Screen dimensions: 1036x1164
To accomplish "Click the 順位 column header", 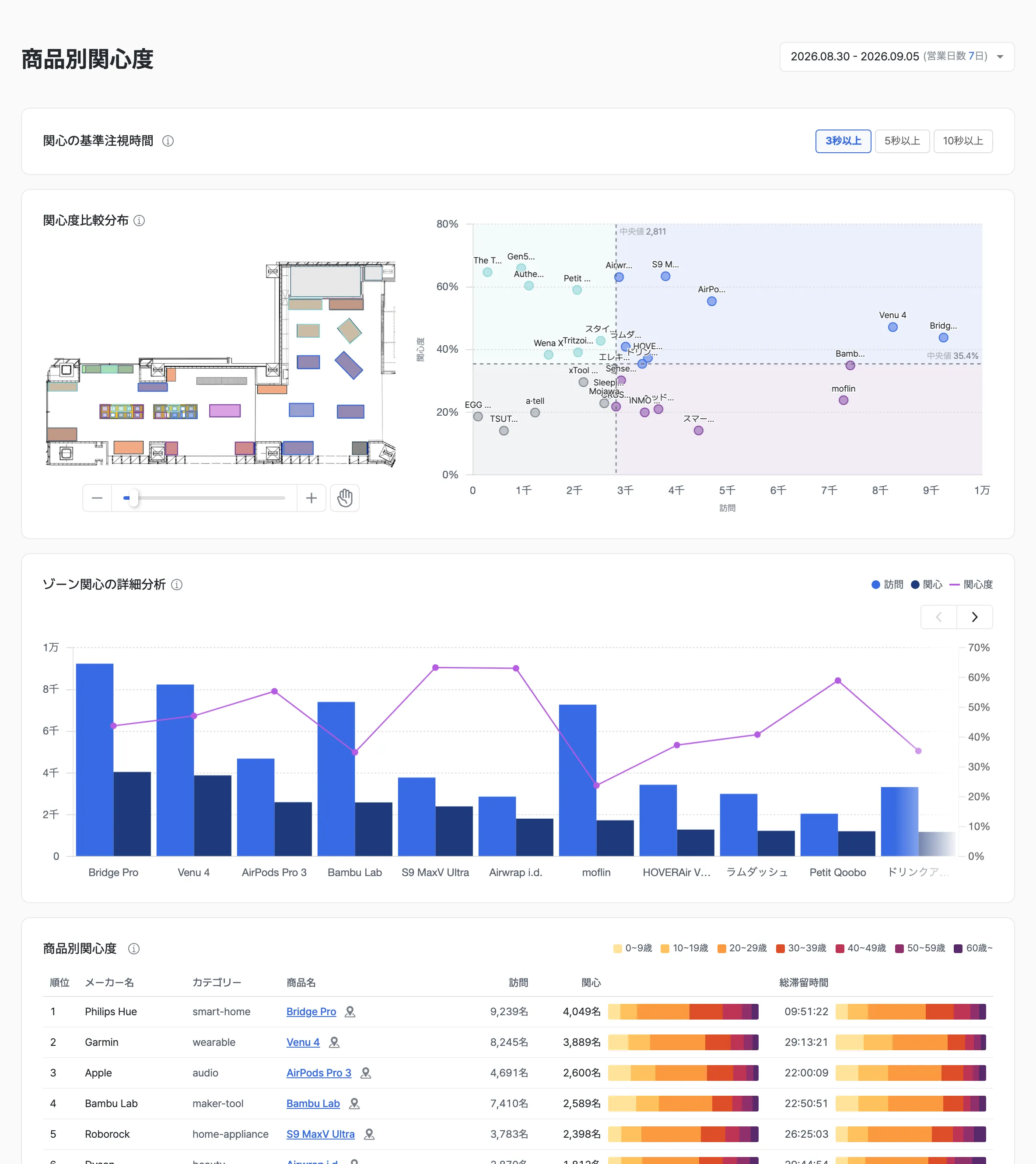I will tap(60, 983).
